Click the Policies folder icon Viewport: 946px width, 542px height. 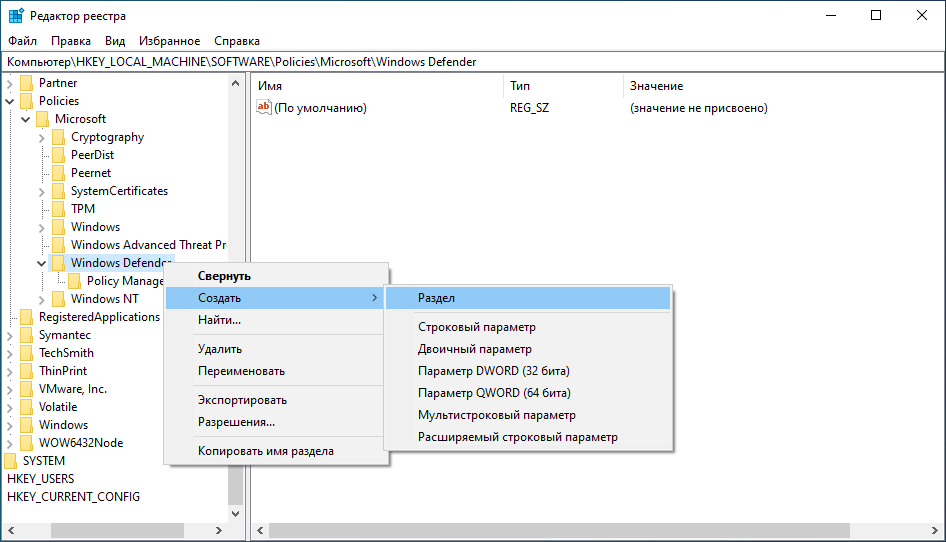pos(27,101)
